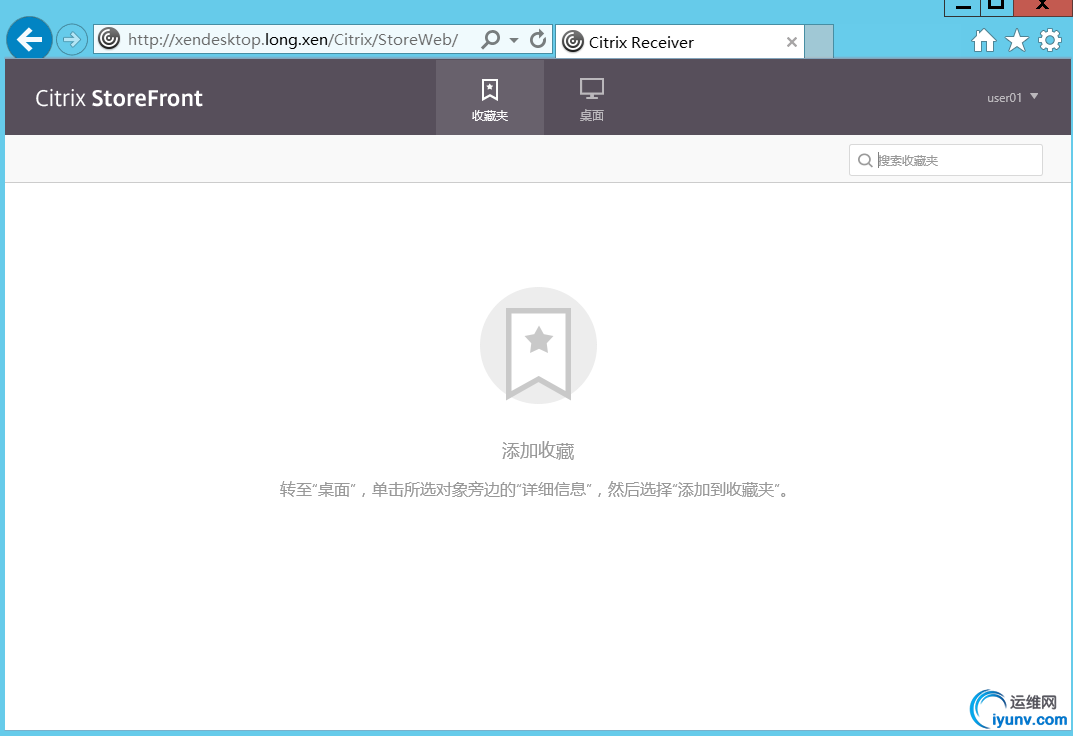Click the 添加收藏 heading text
The height and width of the screenshot is (736, 1073).
538,451
